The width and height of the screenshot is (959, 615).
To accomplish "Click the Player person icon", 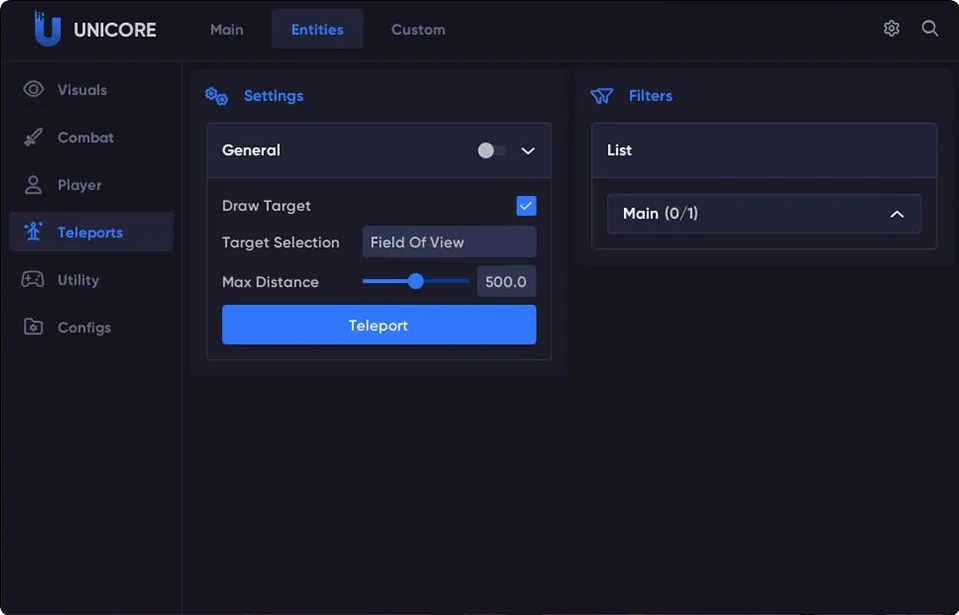I will click(34, 185).
